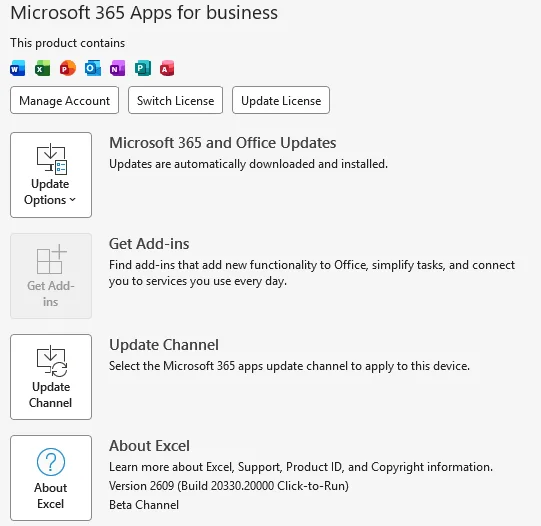Click 'Microsoft 365 Apps for business' title
The height and width of the screenshot is (526, 541).
pos(144,13)
